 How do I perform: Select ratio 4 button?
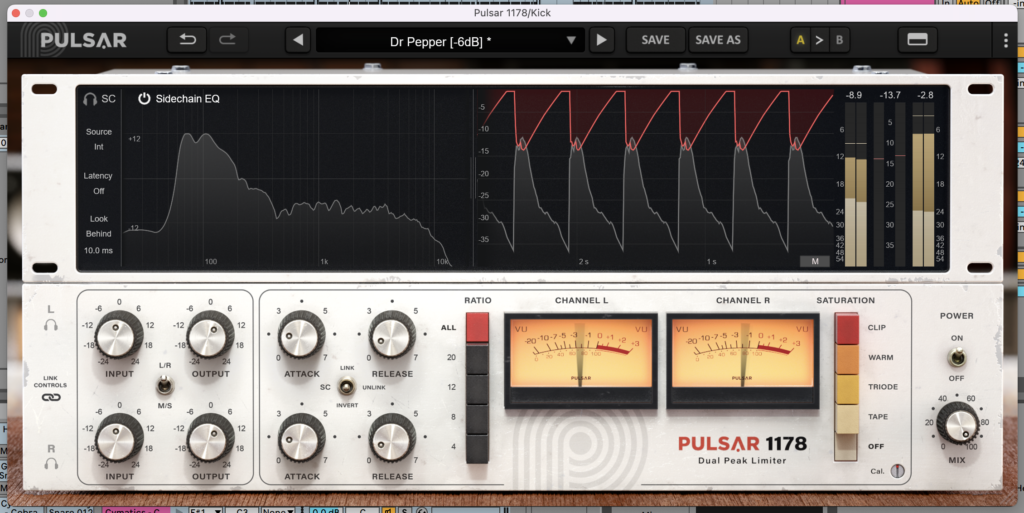477,448
